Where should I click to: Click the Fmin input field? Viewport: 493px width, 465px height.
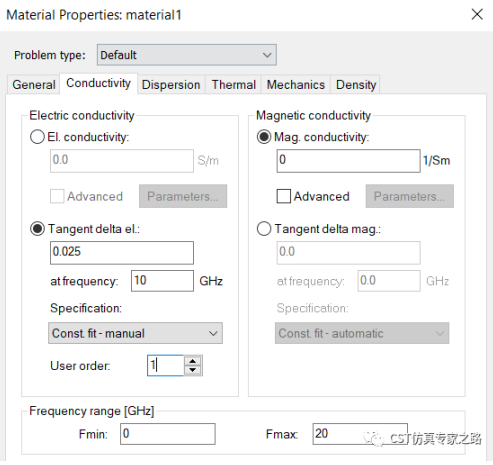coord(168,434)
